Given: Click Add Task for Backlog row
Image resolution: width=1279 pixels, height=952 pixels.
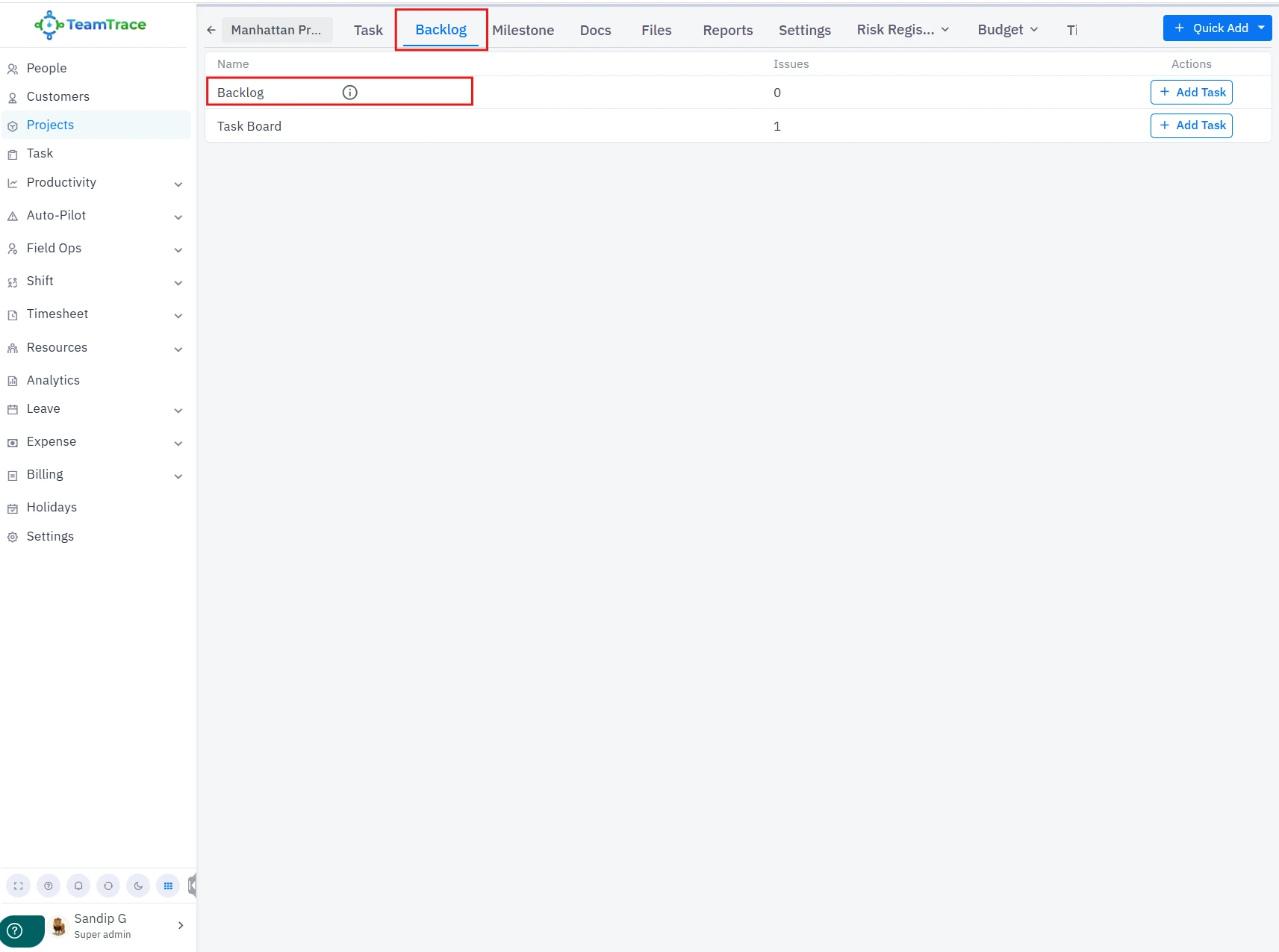Looking at the screenshot, I should click(1191, 93).
